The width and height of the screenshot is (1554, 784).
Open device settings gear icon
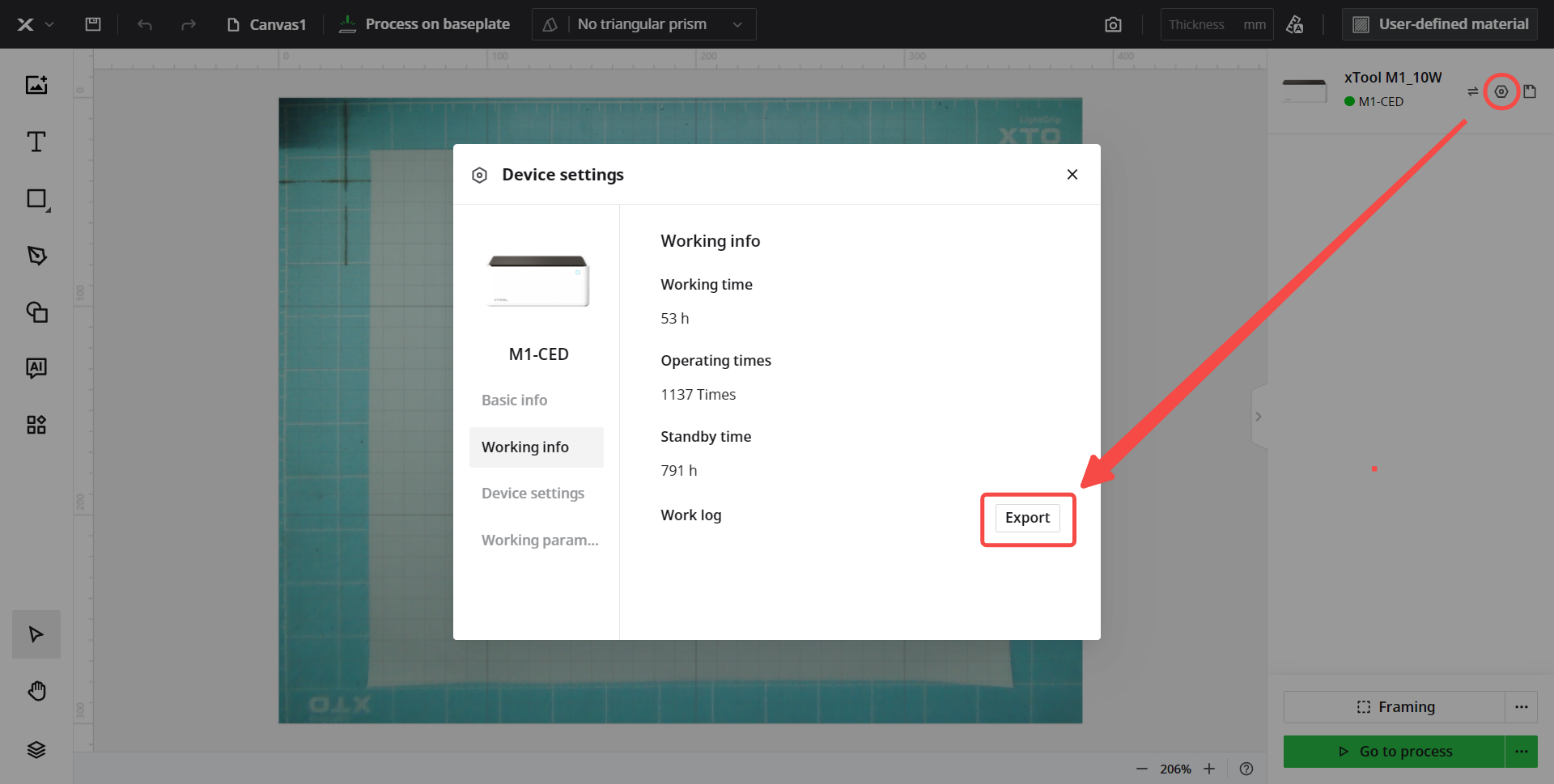(1501, 91)
